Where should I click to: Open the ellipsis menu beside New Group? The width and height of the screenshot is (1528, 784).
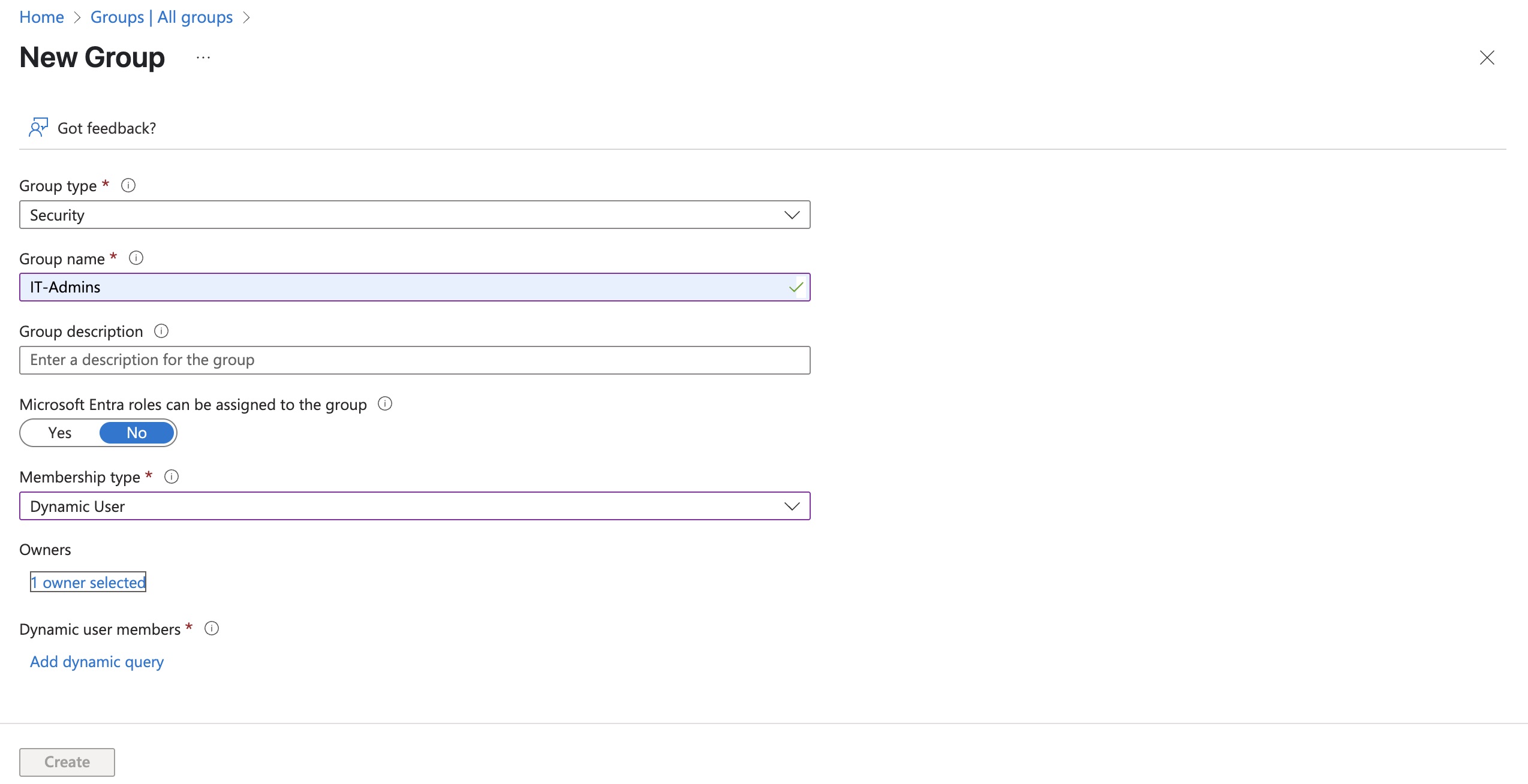pyautogui.click(x=203, y=58)
